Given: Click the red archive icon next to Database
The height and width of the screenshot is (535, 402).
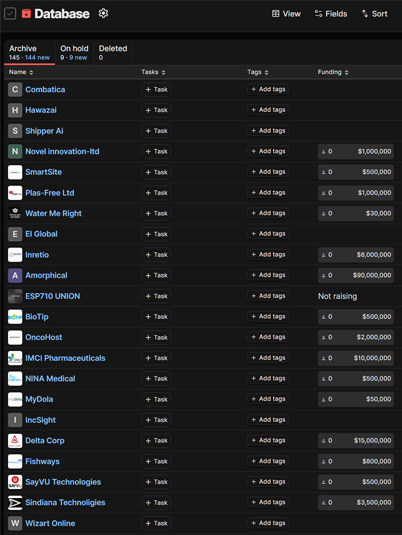Looking at the screenshot, I should [26, 14].
